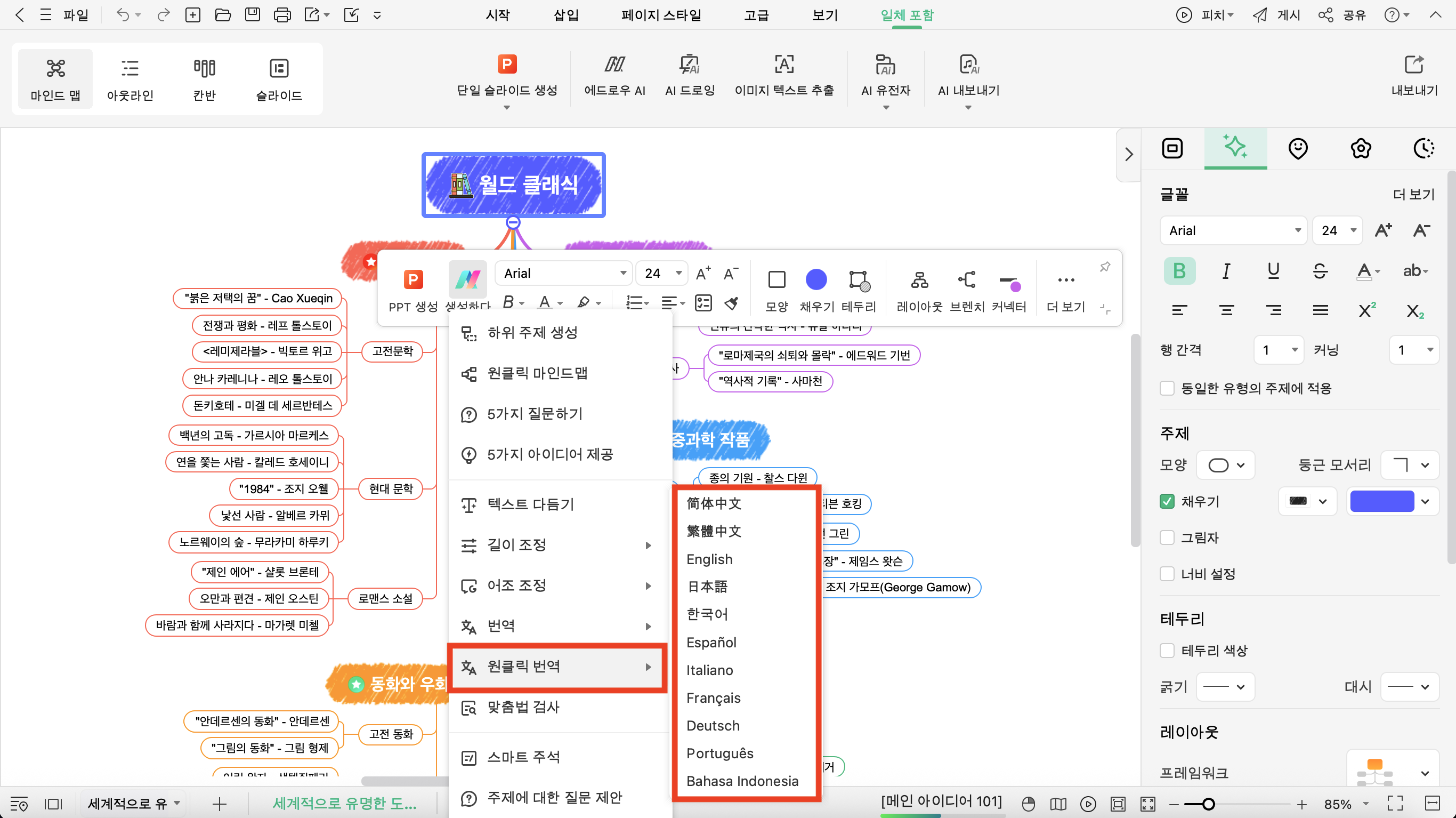Open the rounded corner (둥근 모서리) dropdown
The height and width of the screenshot is (818, 1456).
pyautogui.click(x=1410, y=465)
